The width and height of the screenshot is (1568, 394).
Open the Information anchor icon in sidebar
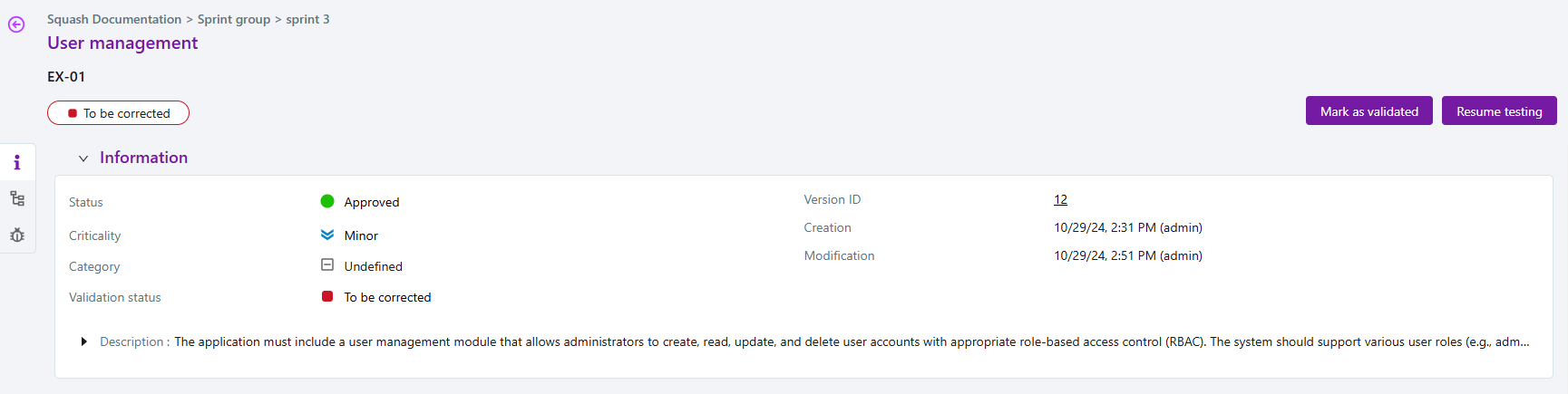(17, 163)
